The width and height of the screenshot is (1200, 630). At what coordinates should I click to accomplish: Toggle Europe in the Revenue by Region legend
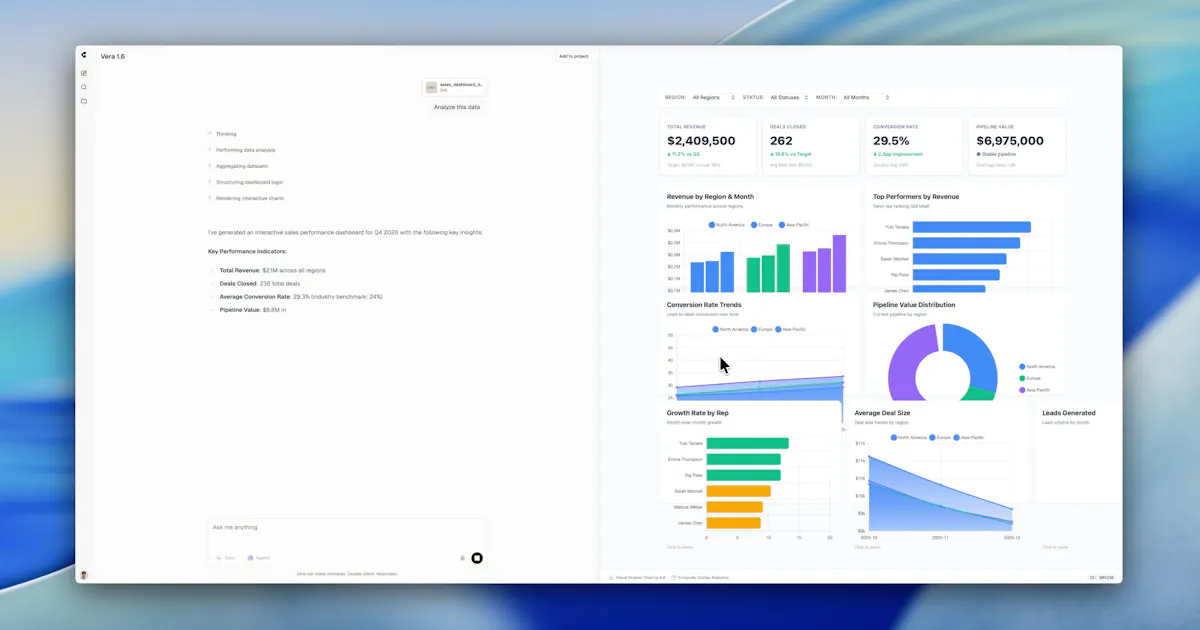pyautogui.click(x=762, y=225)
